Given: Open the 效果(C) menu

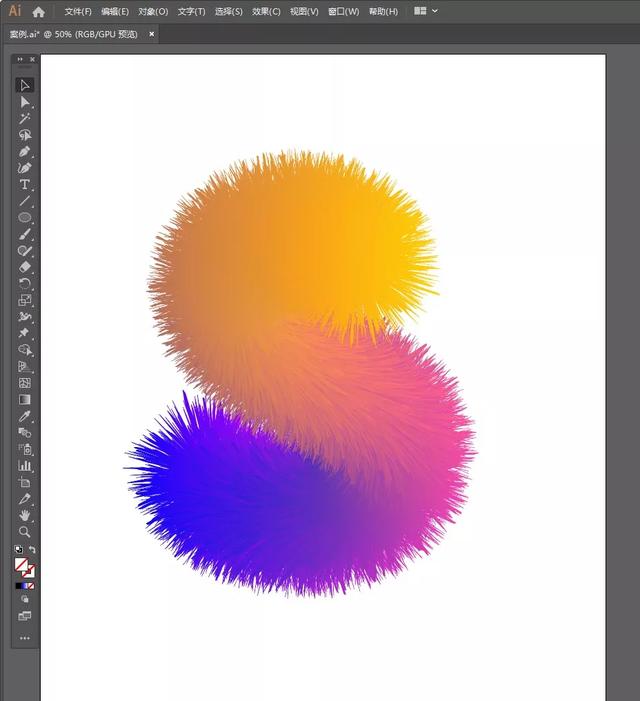Looking at the screenshot, I should click(266, 12).
